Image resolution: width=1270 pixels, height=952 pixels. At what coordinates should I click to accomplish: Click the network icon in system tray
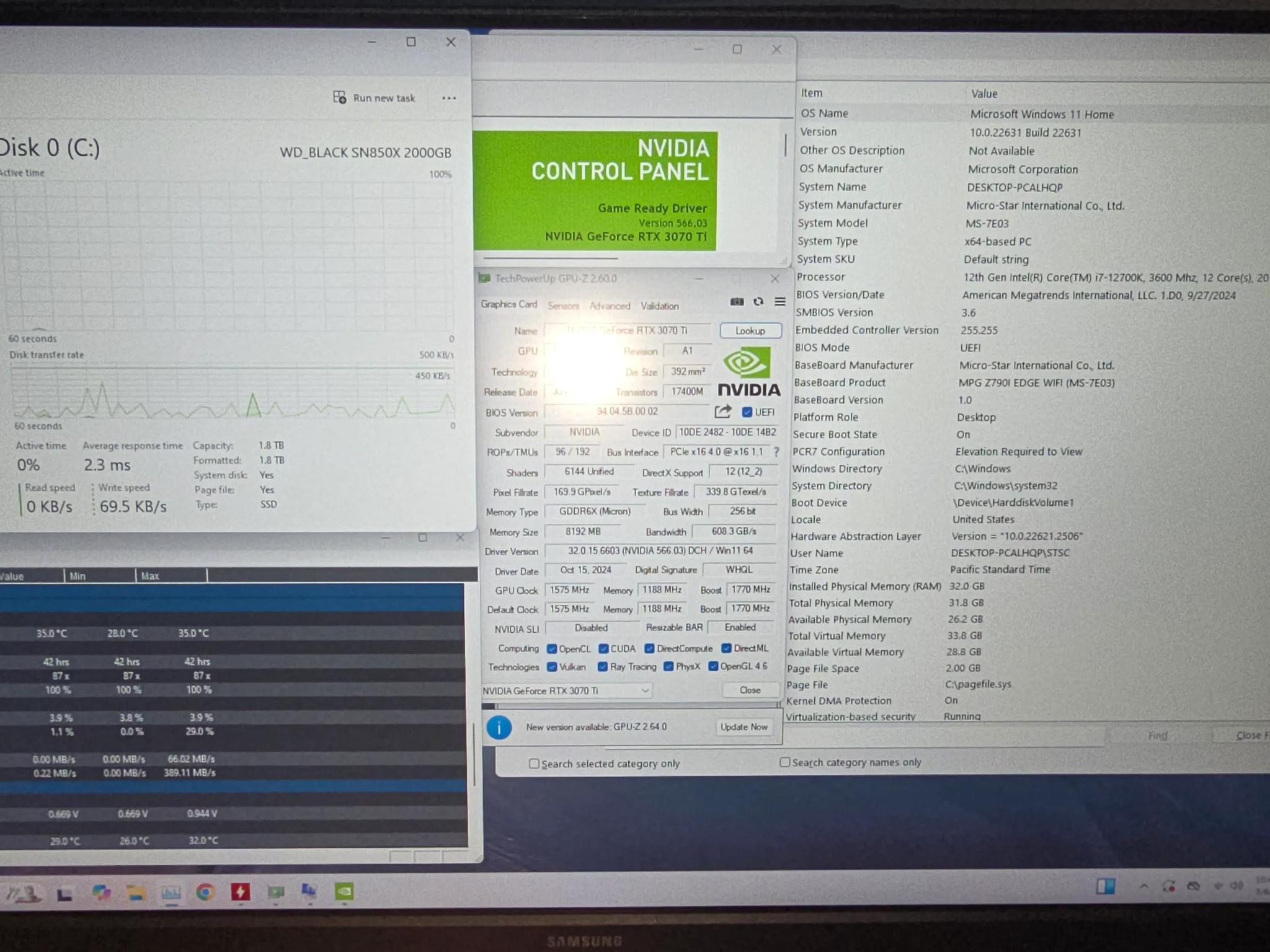point(1217,886)
